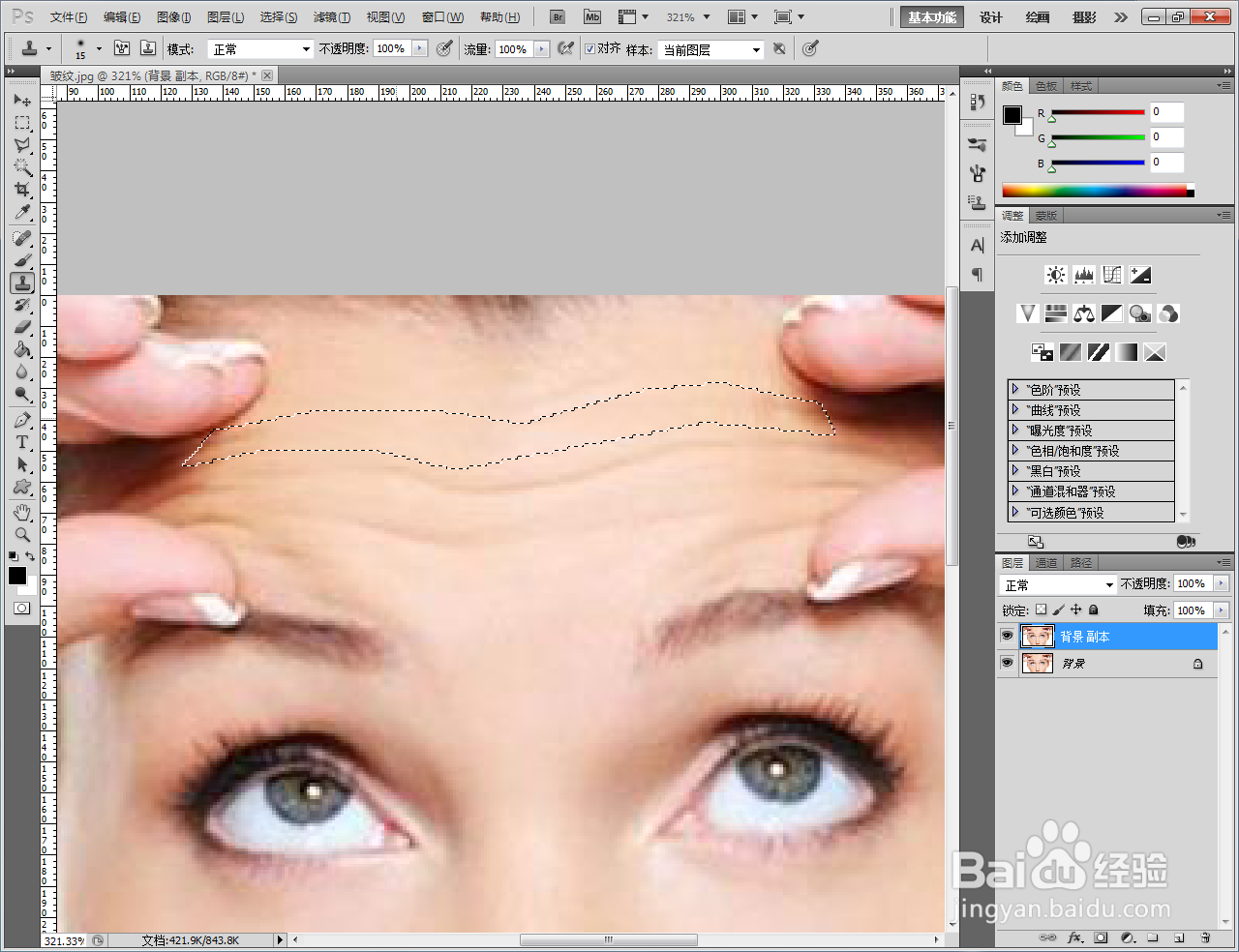Open the layer blend mode 正常 dropdown
The width and height of the screenshot is (1239, 952).
click(x=1058, y=585)
